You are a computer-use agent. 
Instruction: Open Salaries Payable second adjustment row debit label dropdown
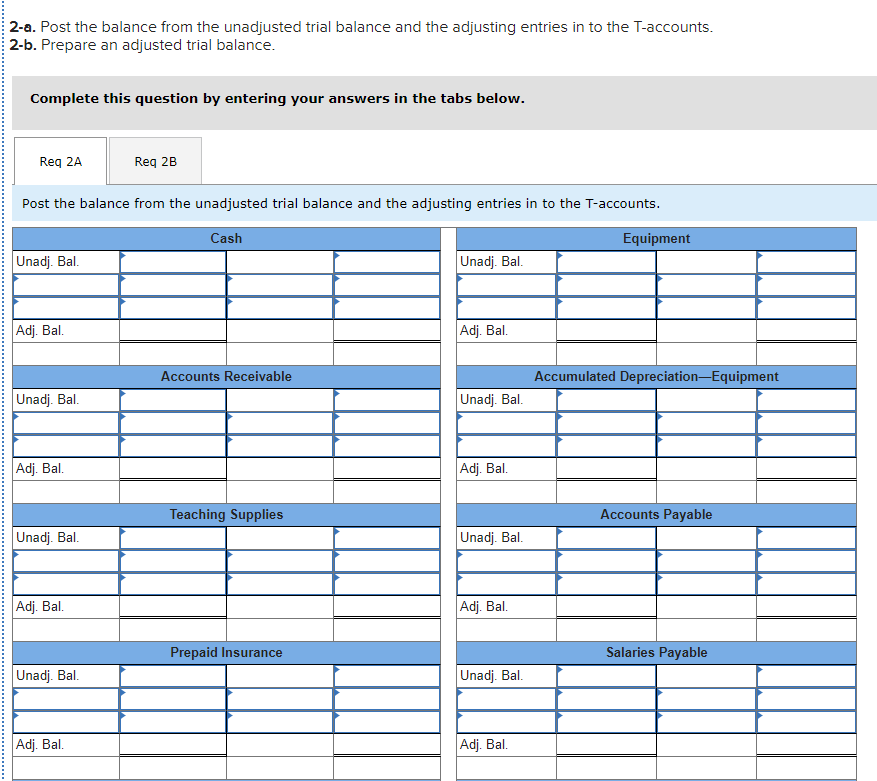[x=506, y=722]
